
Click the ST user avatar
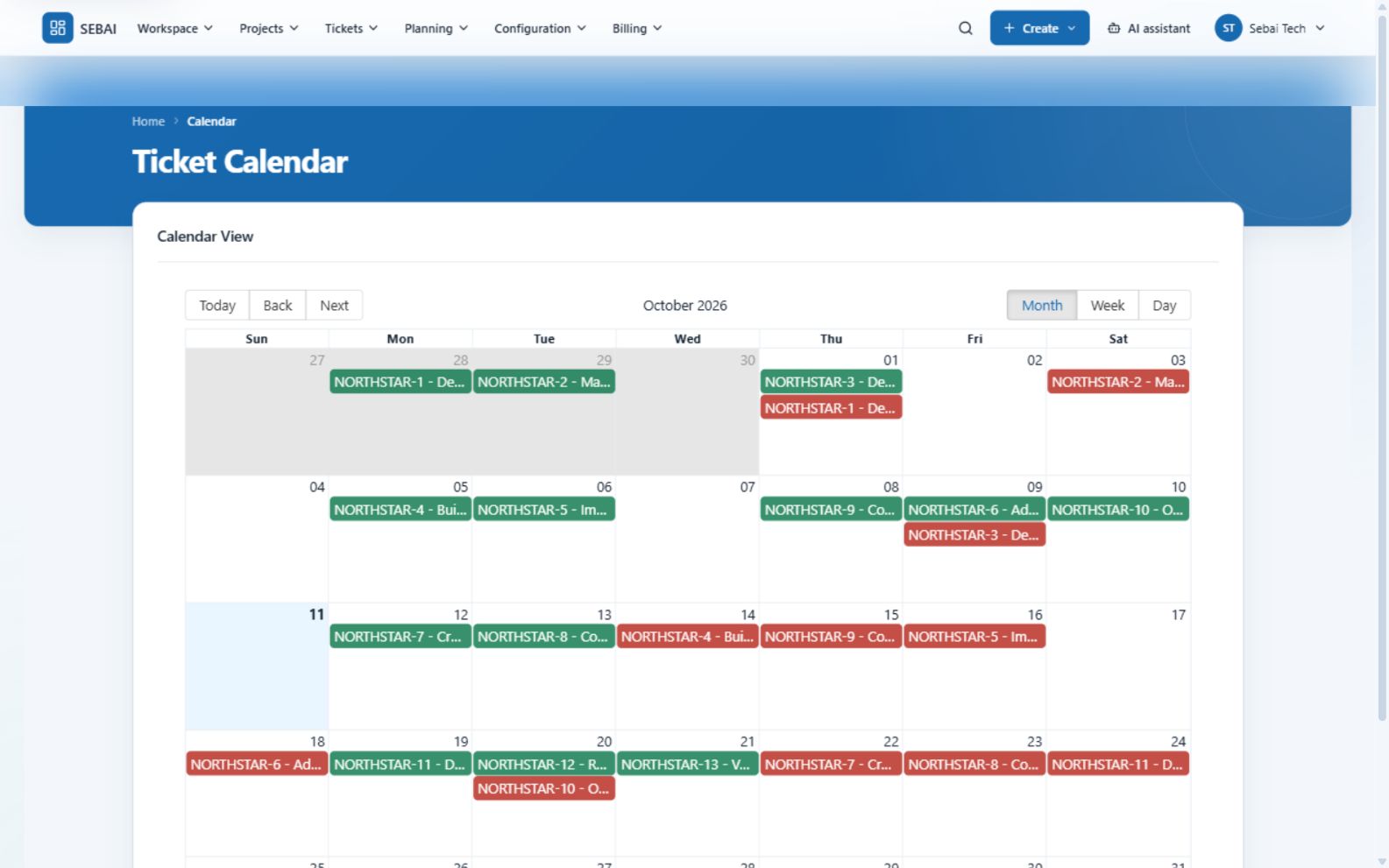[1228, 28]
